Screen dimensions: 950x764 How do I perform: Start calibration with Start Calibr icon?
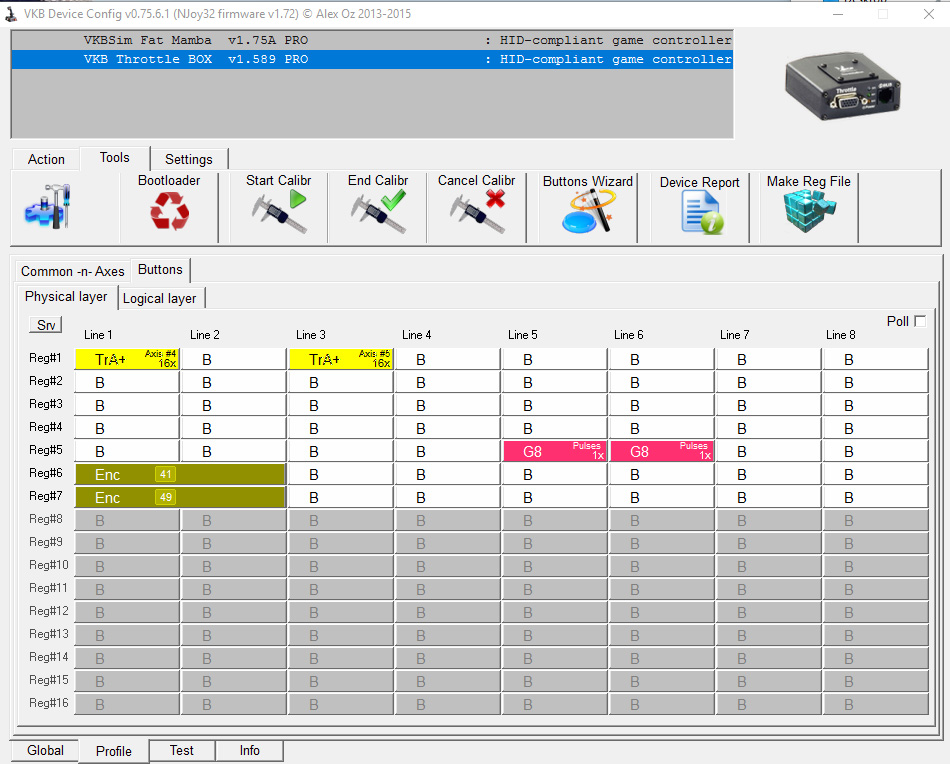(279, 211)
